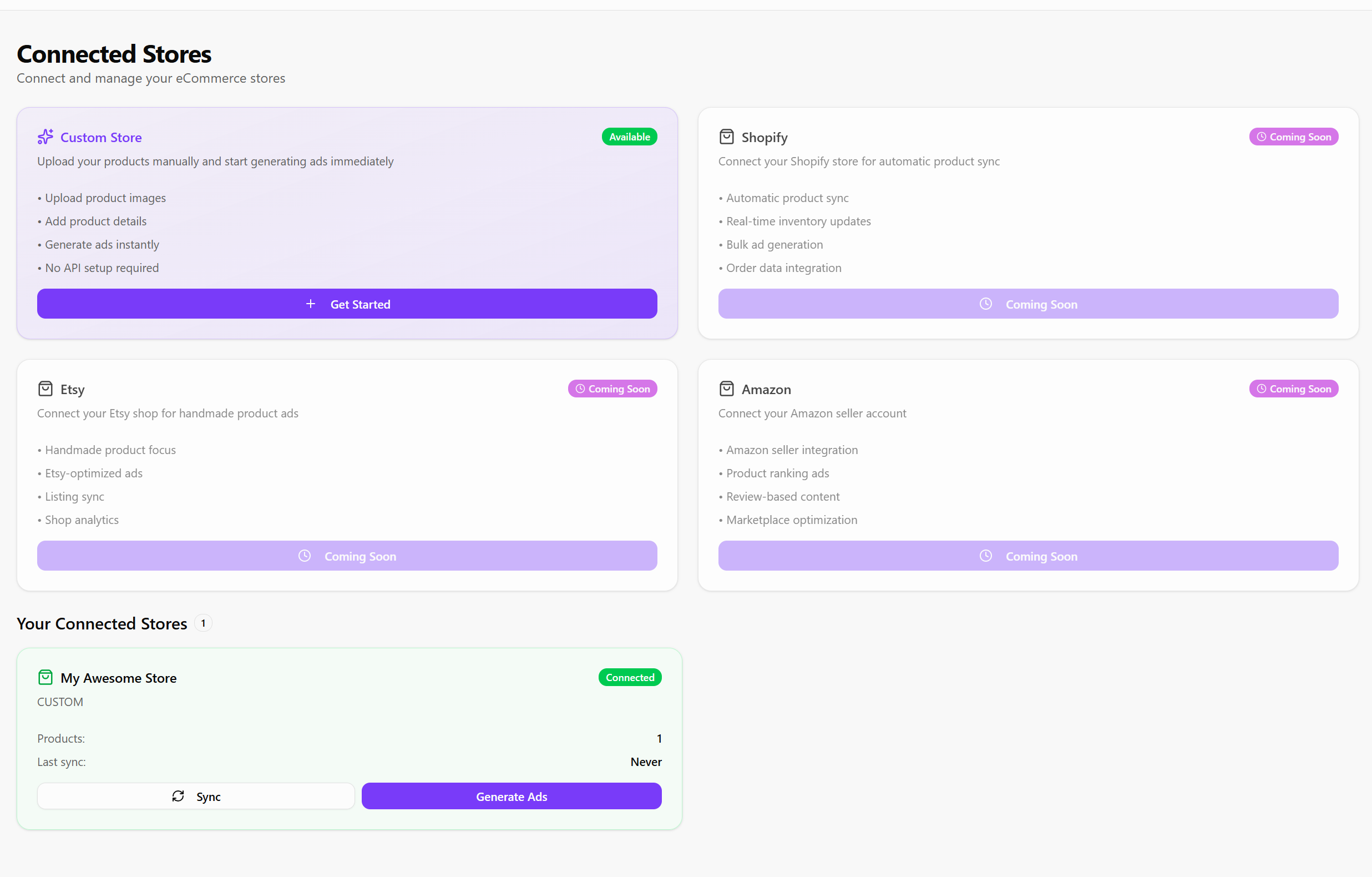1372x877 pixels.
Task: Click the refresh icon in Sync button
Action: point(178,796)
